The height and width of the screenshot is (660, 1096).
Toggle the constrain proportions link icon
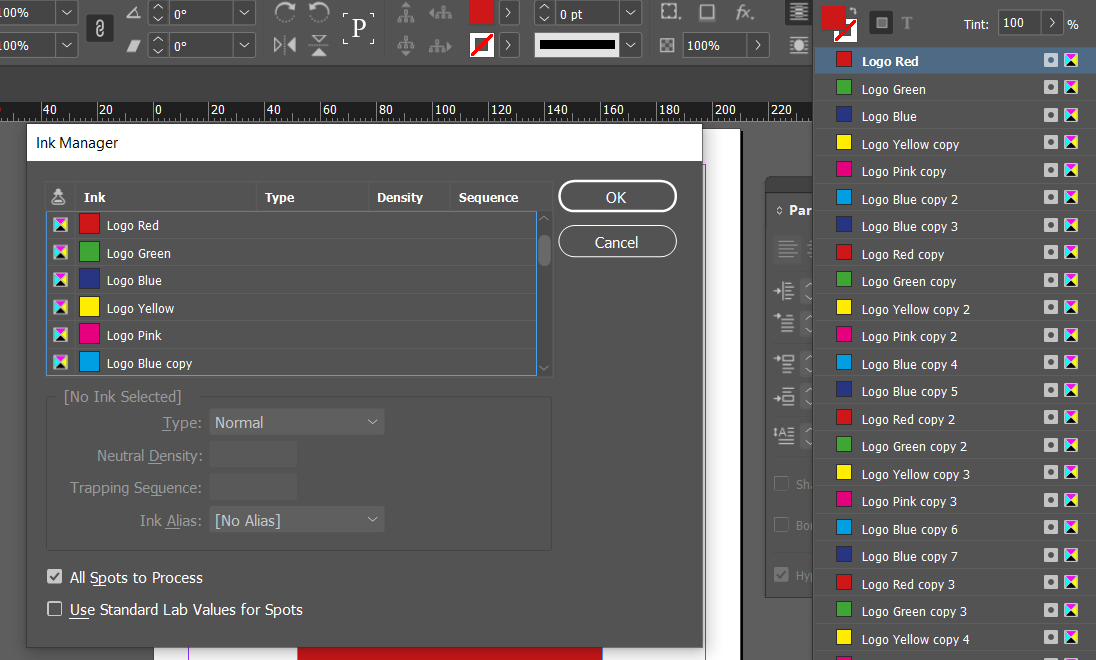pyautogui.click(x=99, y=28)
